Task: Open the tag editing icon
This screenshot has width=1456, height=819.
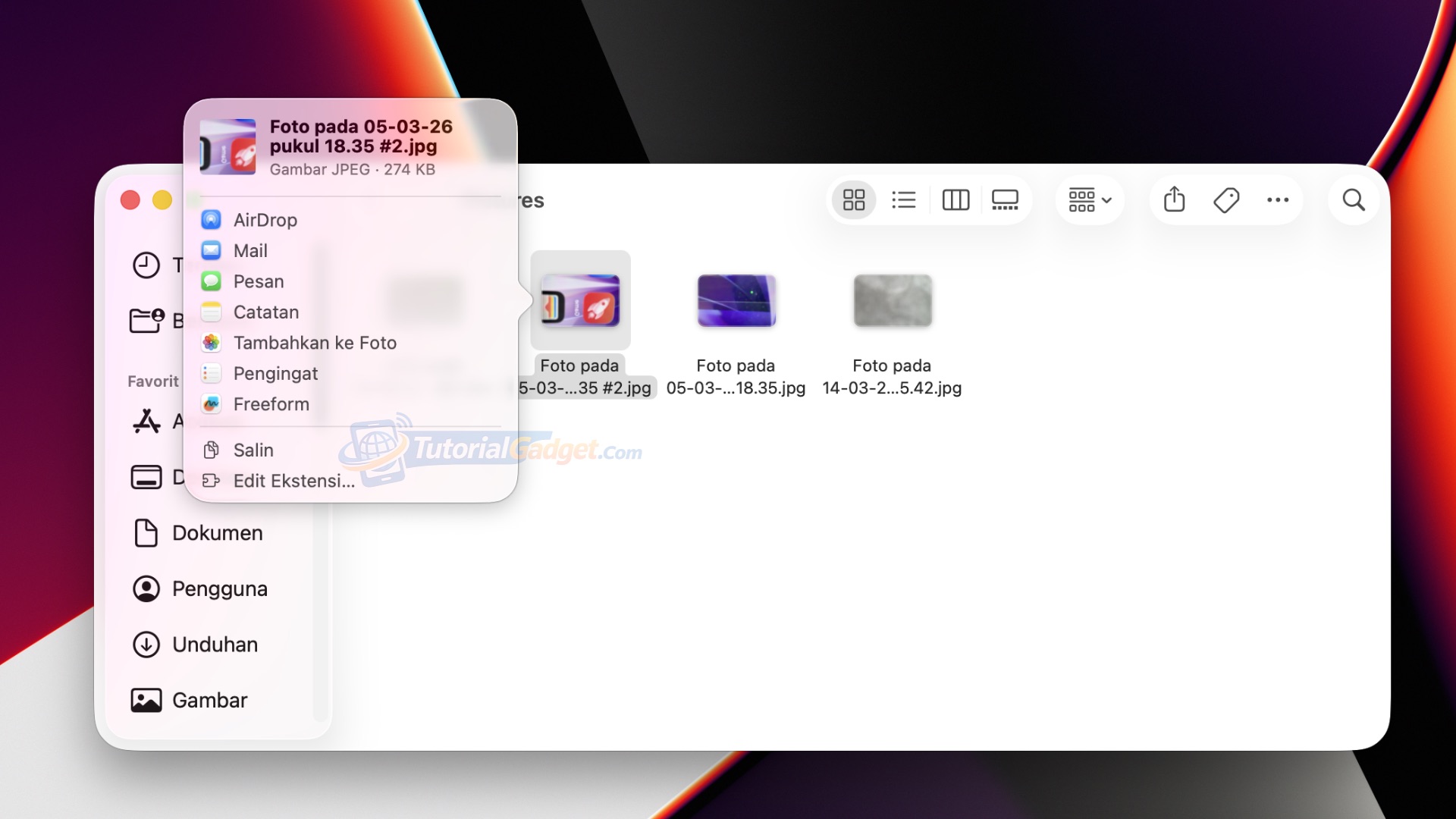Action: pos(1226,200)
